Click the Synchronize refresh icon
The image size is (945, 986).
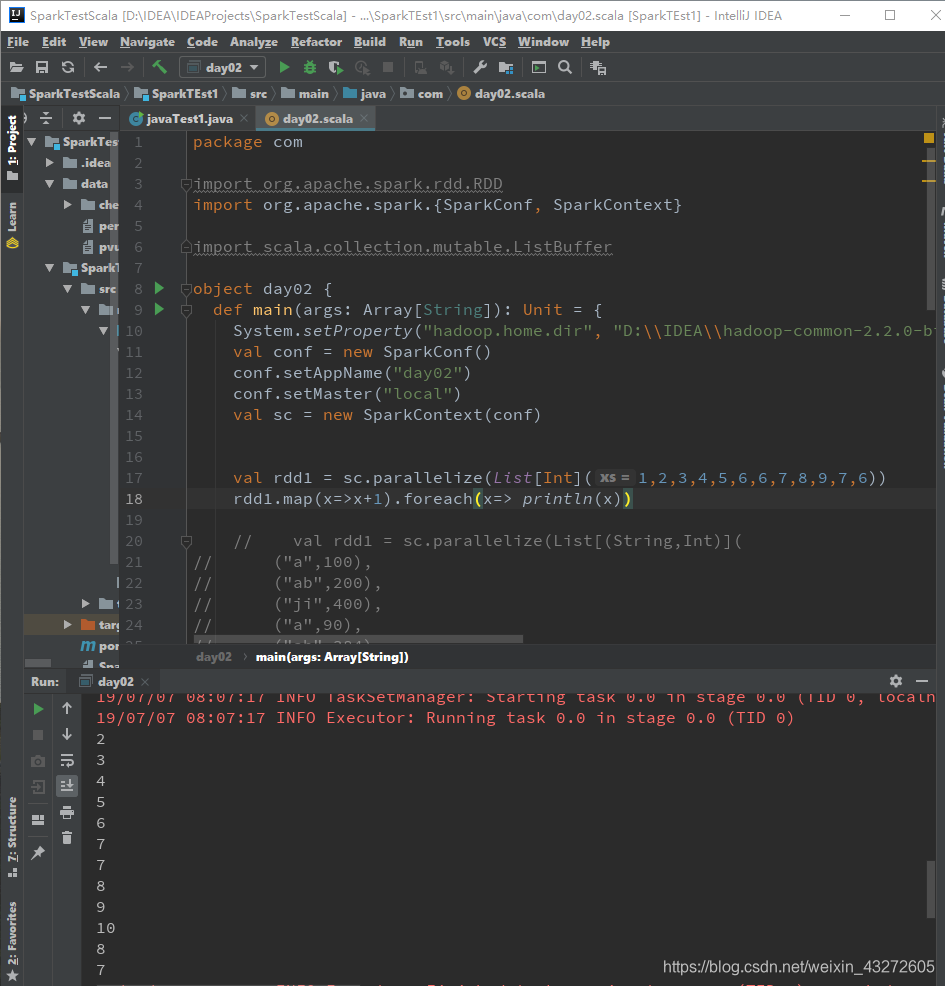[x=68, y=67]
